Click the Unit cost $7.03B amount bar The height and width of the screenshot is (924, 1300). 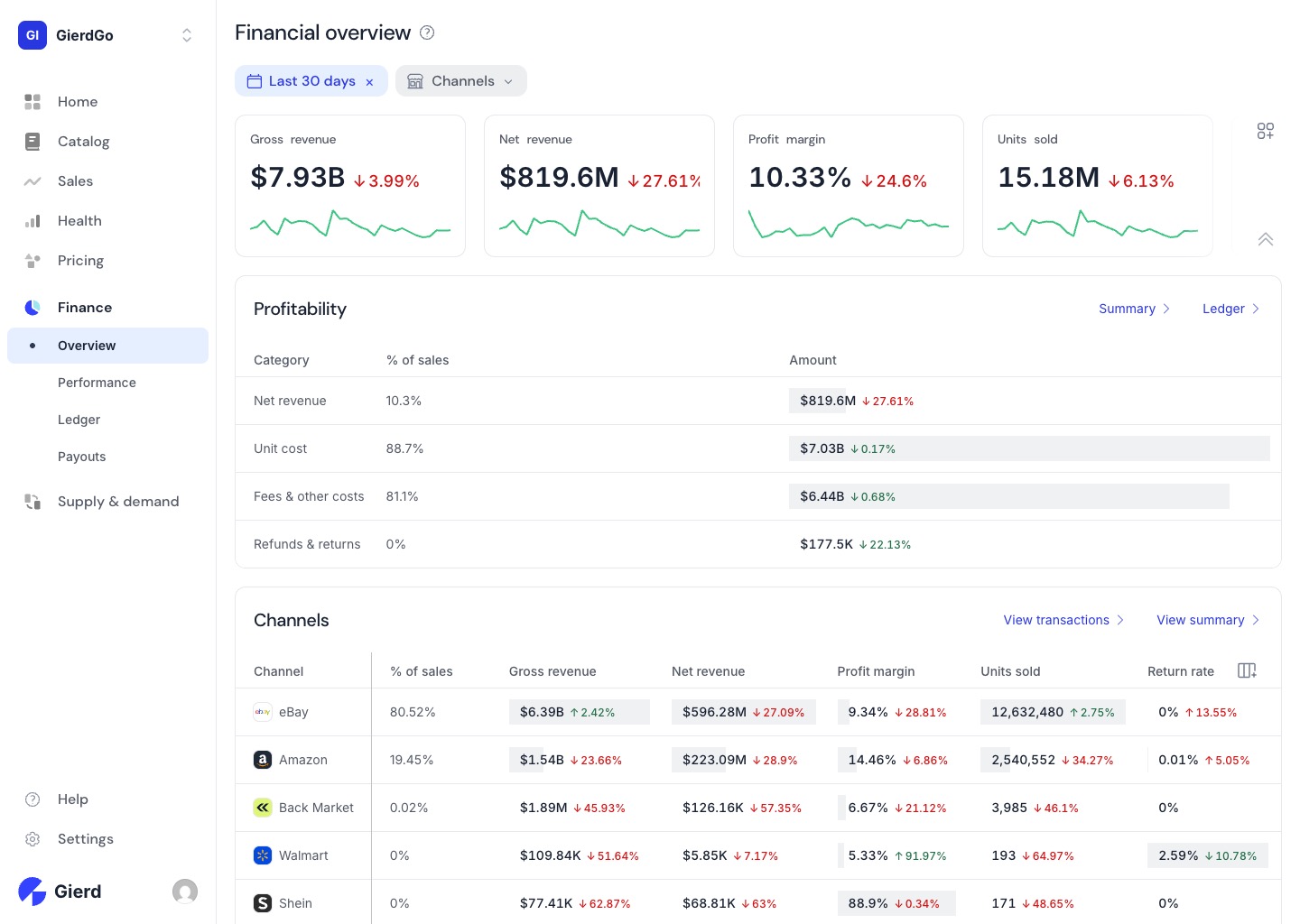click(1029, 448)
